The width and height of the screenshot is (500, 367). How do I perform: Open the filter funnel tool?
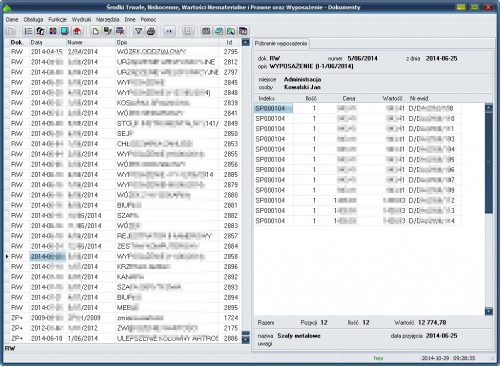[138, 31]
